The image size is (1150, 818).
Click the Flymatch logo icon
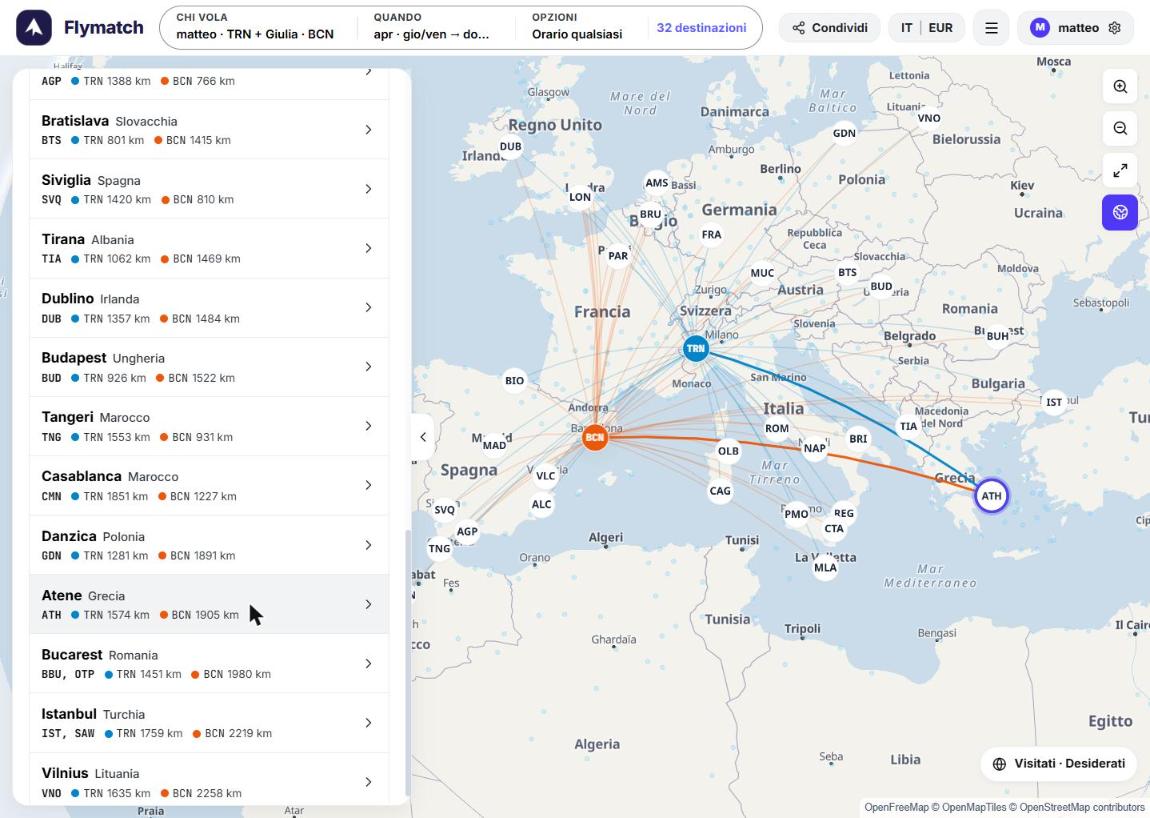point(34,28)
